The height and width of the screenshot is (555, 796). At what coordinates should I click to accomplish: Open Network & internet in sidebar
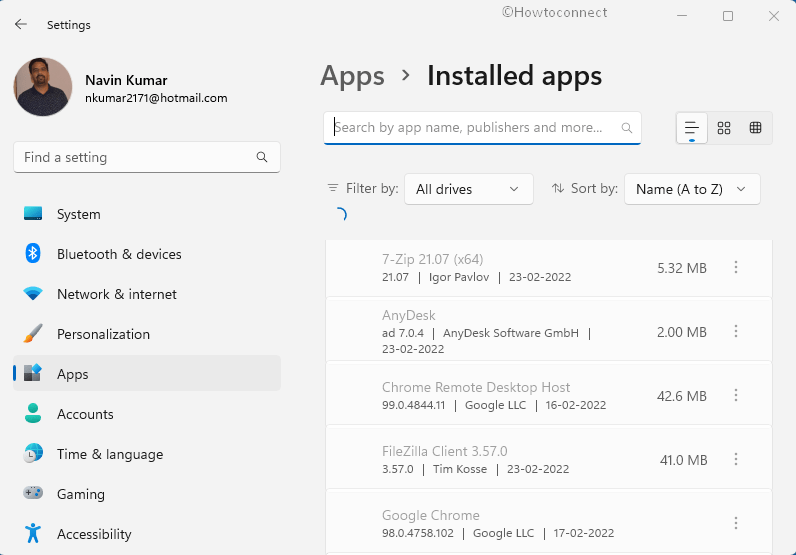147,294
